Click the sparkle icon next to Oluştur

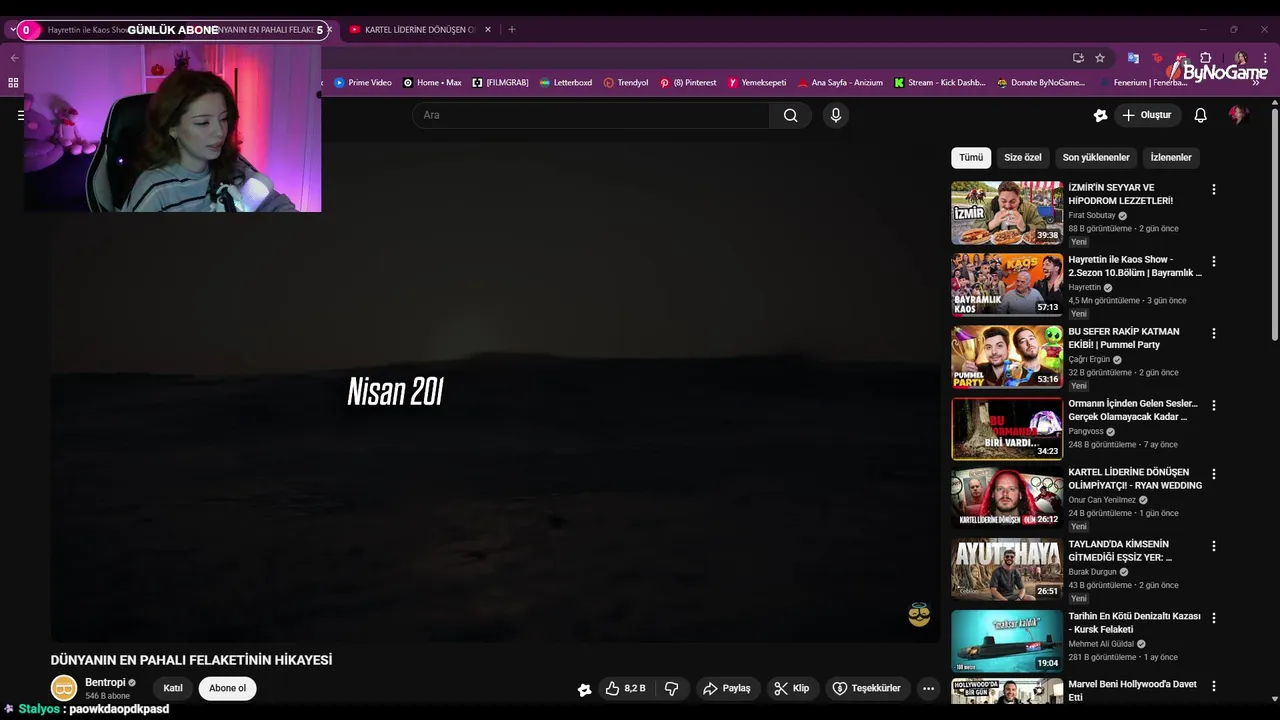[1100, 115]
